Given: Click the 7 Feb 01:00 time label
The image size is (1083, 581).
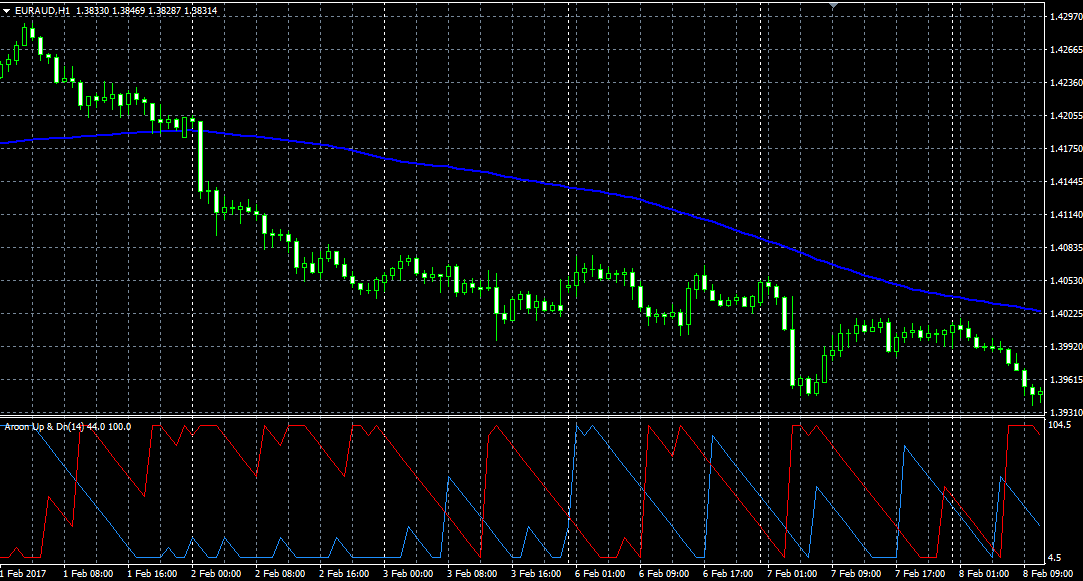Looking at the screenshot, I should coord(793,574).
